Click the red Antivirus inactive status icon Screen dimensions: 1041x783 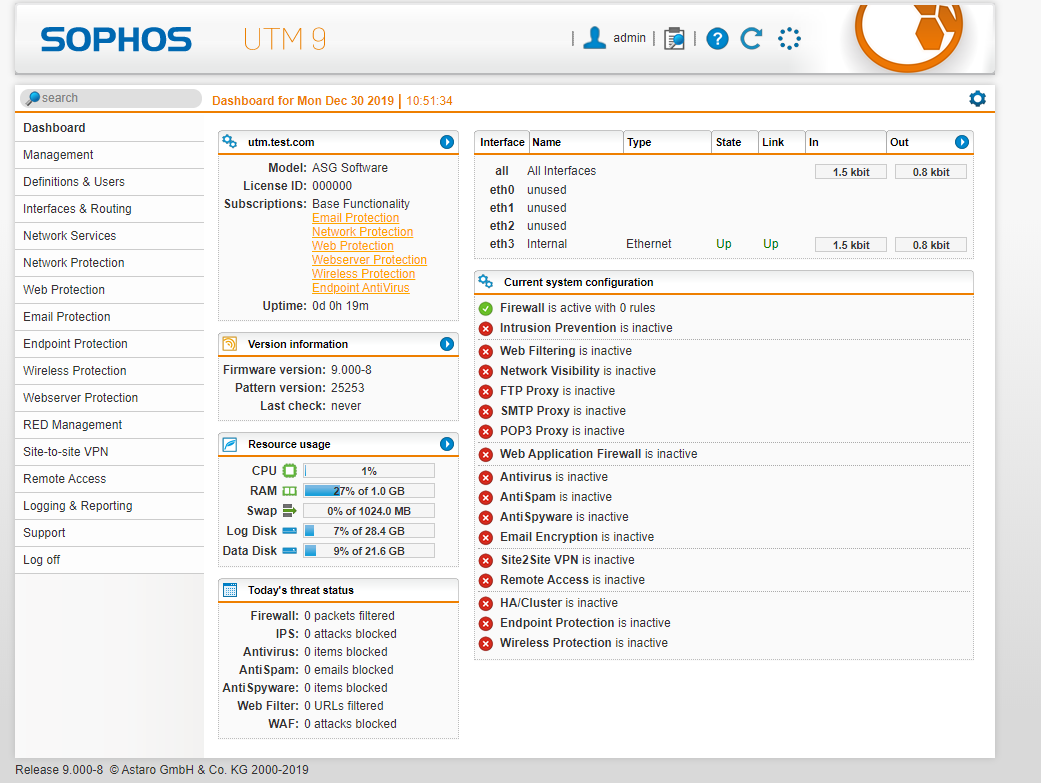(486, 478)
